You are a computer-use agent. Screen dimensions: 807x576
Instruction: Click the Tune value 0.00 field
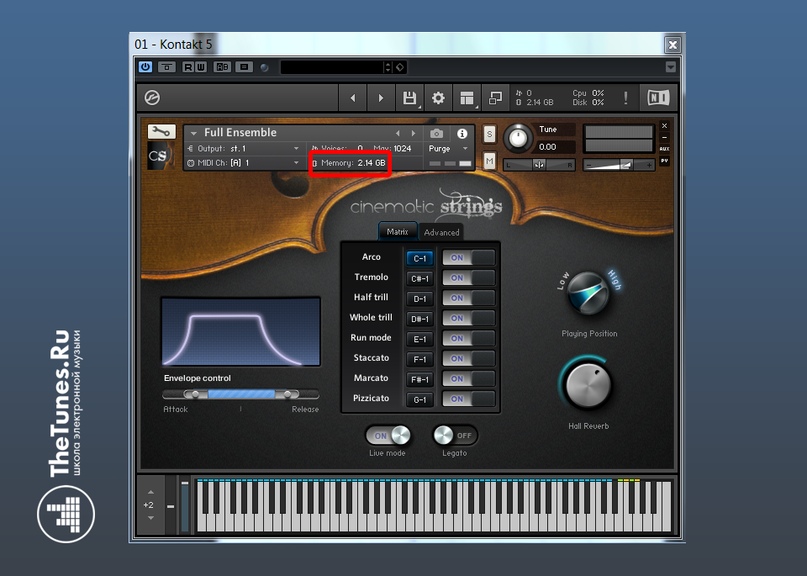[x=554, y=147]
